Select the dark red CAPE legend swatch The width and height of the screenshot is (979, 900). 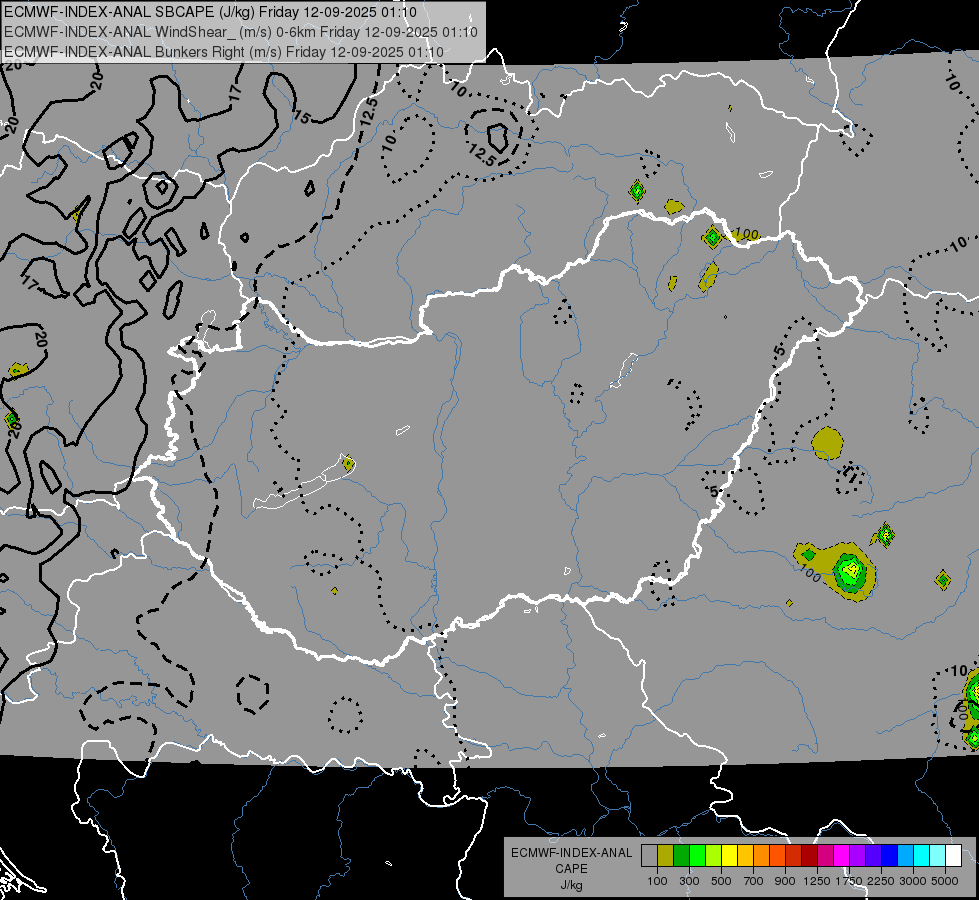coord(810,856)
